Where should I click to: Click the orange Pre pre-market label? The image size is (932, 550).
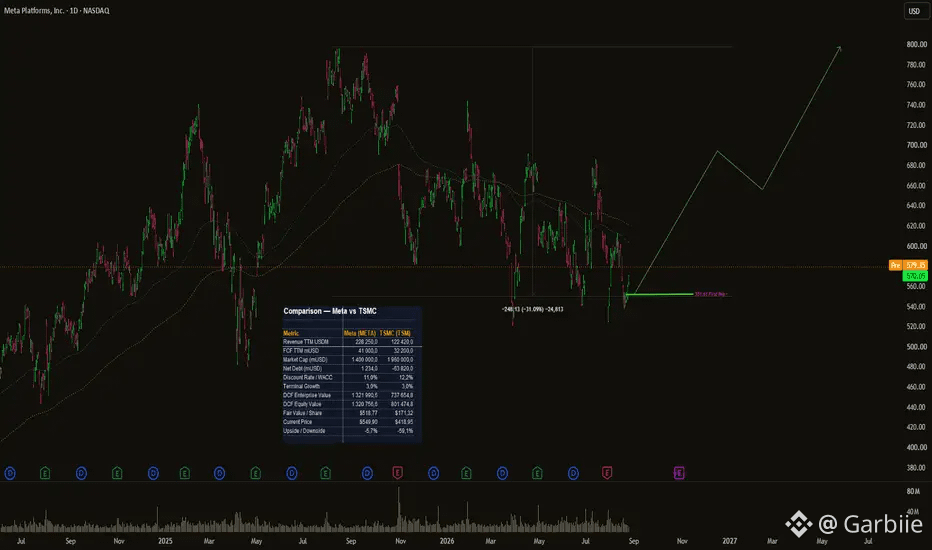pos(896,265)
